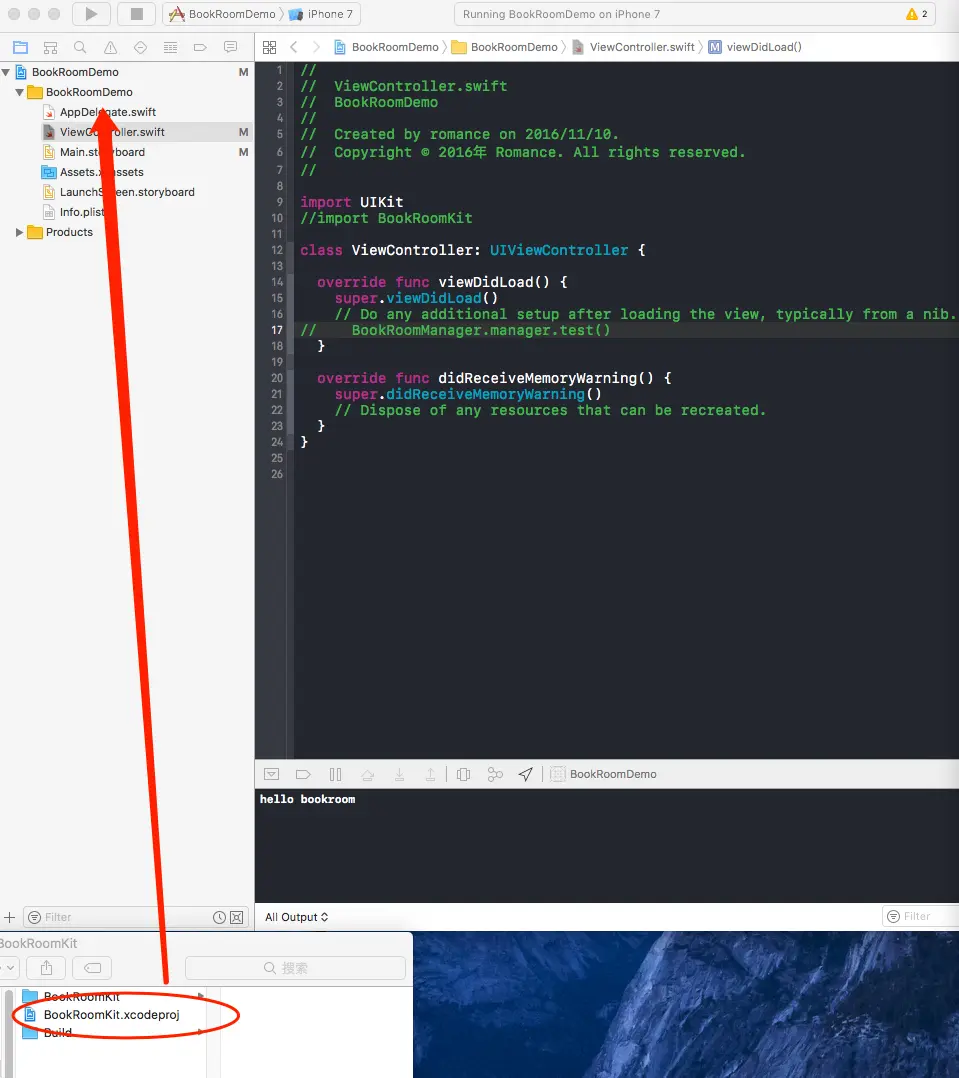Image resolution: width=959 pixels, height=1078 pixels.
Task: Open ViewController.swift jump bar segment
Action: (633, 47)
